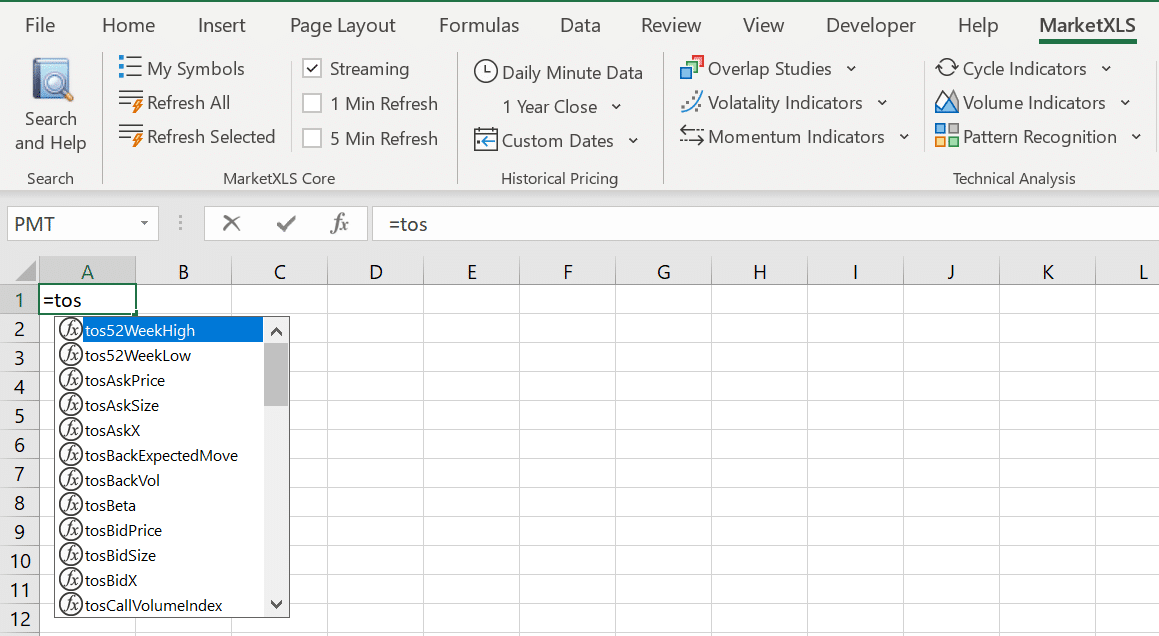Open the Search and Help icon
Image resolution: width=1159 pixels, height=636 pixels.
click(52, 80)
